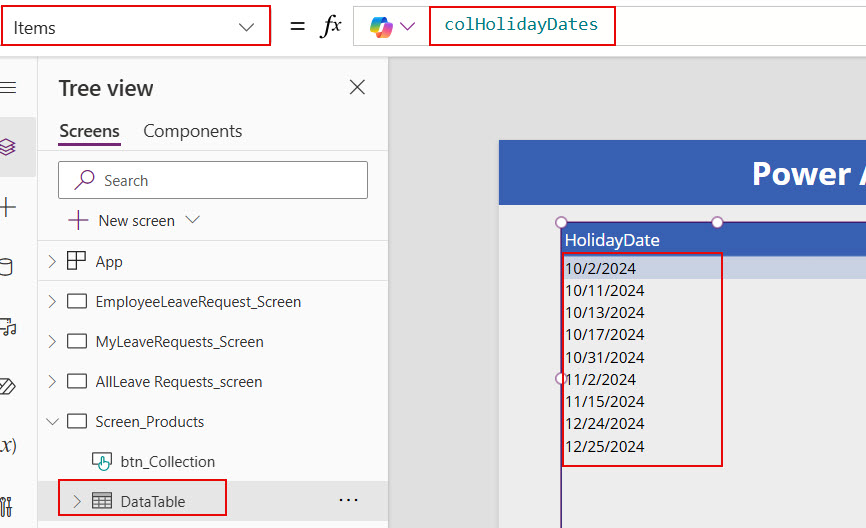866x528 pixels.
Task: Click the btn_Collection button icon
Action: pos(102,461)
